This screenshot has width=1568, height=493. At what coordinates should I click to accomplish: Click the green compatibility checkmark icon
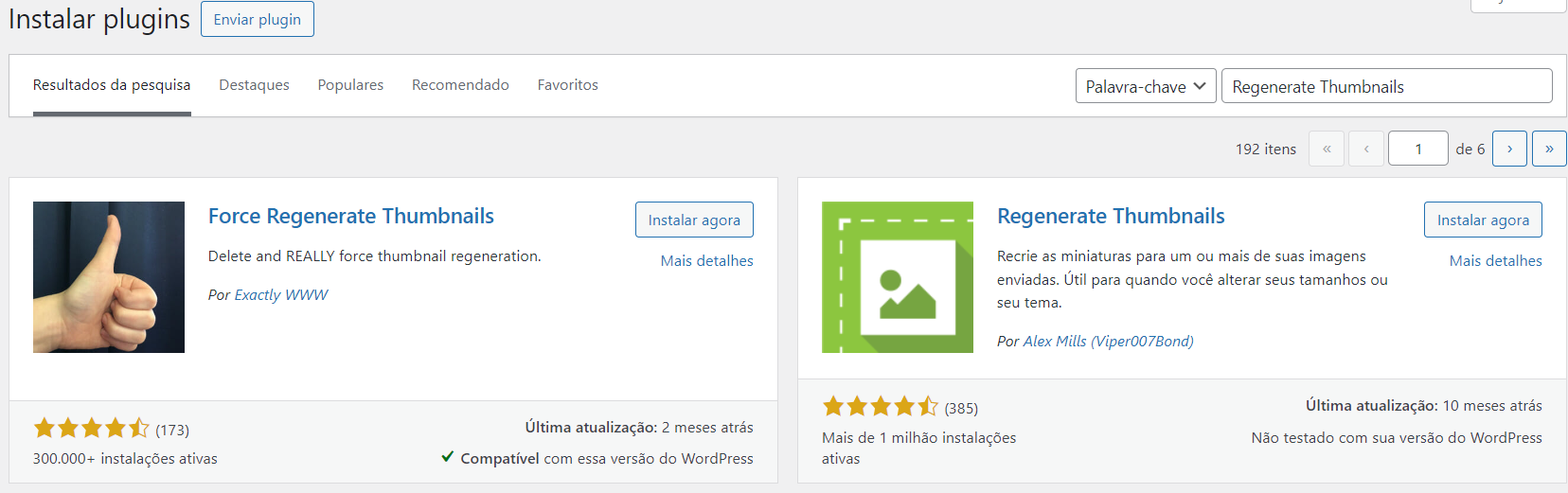[447, 457]
